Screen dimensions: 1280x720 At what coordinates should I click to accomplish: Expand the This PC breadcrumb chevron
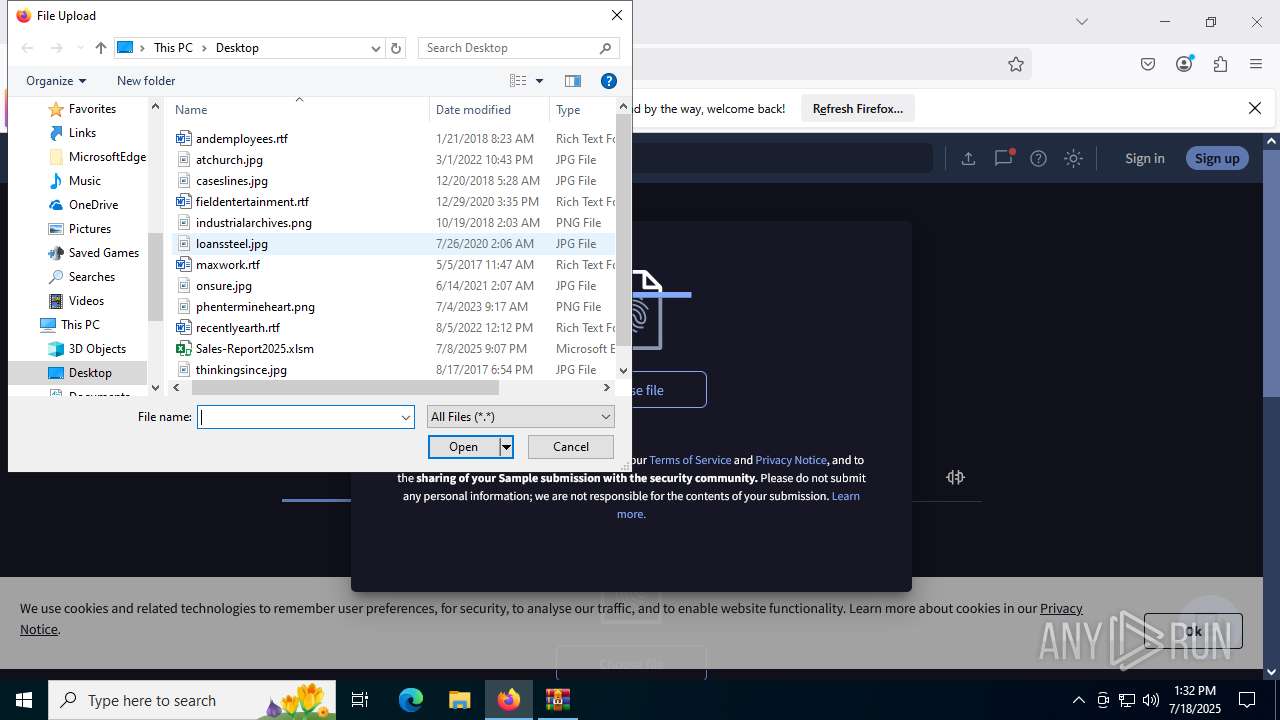[205, 48]
